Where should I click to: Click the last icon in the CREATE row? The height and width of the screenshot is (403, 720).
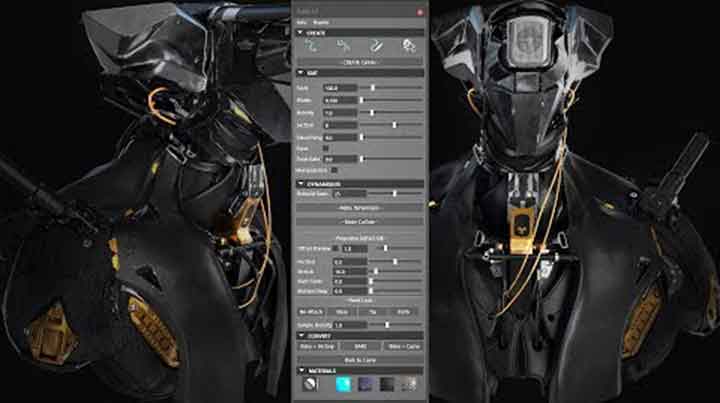point(409,45)
